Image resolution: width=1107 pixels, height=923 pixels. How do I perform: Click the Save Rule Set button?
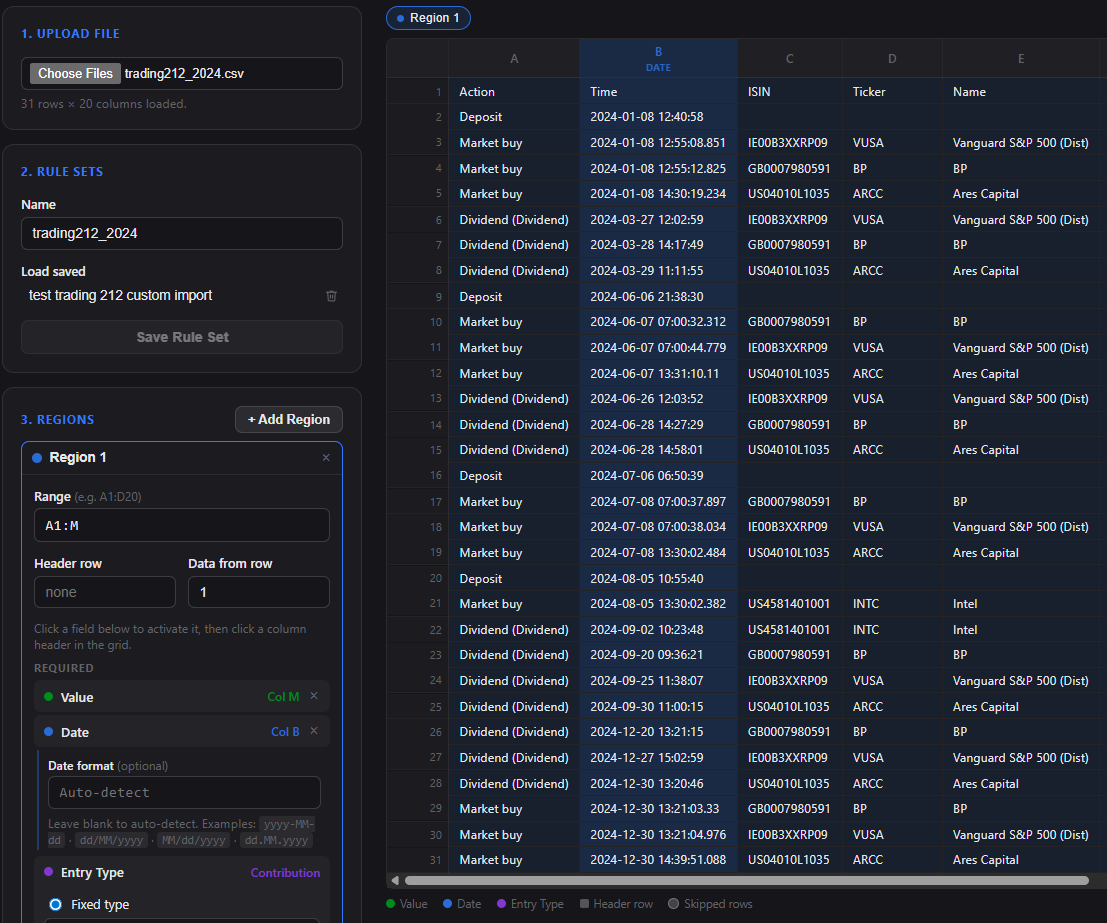click(x=182, y=338)
